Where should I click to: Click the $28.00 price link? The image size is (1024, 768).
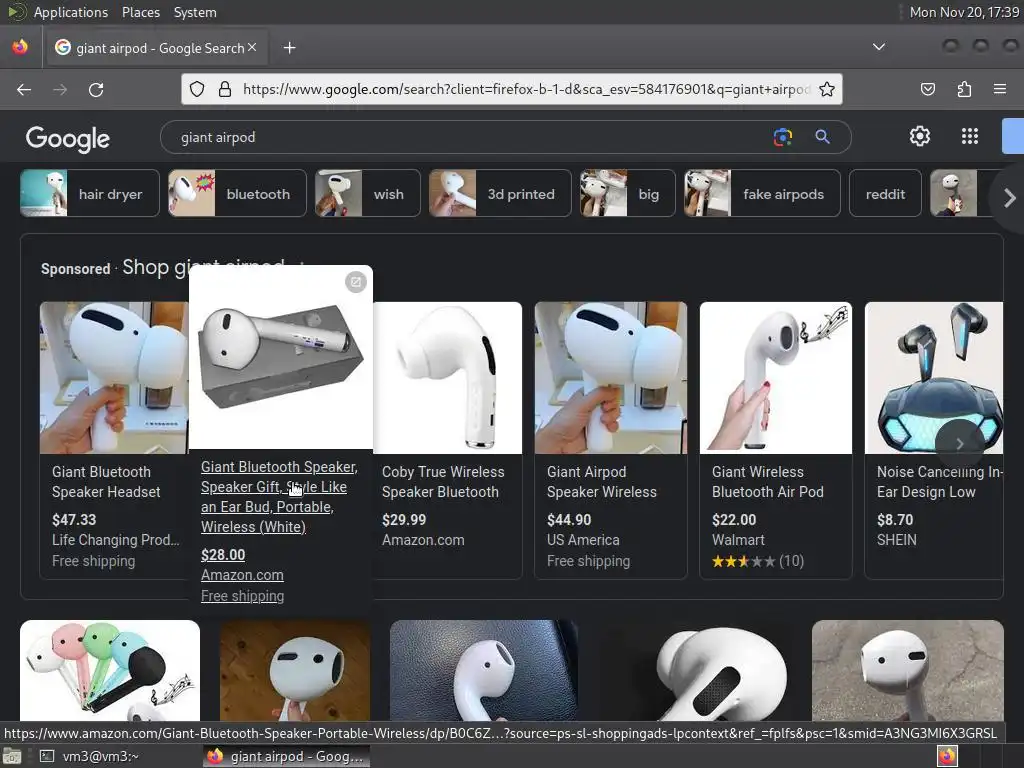[x=223, y=555]
